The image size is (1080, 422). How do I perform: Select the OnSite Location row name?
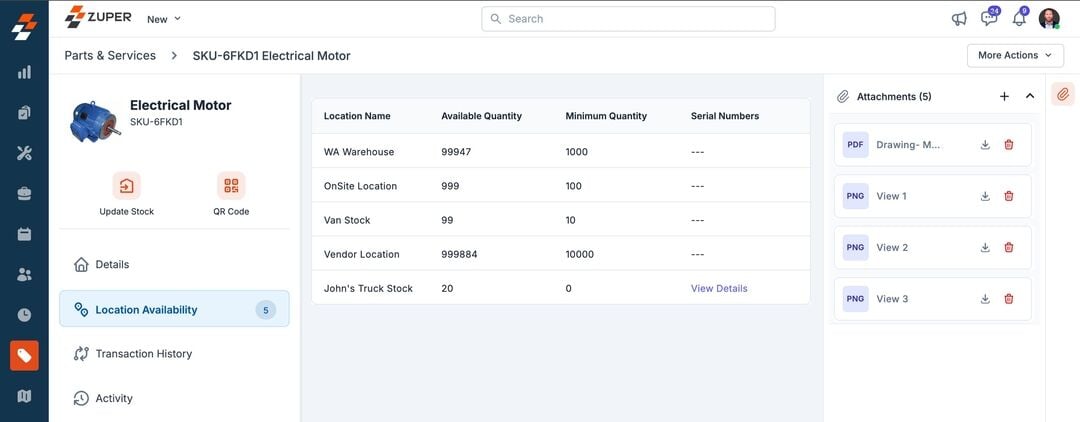[x=360, y=186]
